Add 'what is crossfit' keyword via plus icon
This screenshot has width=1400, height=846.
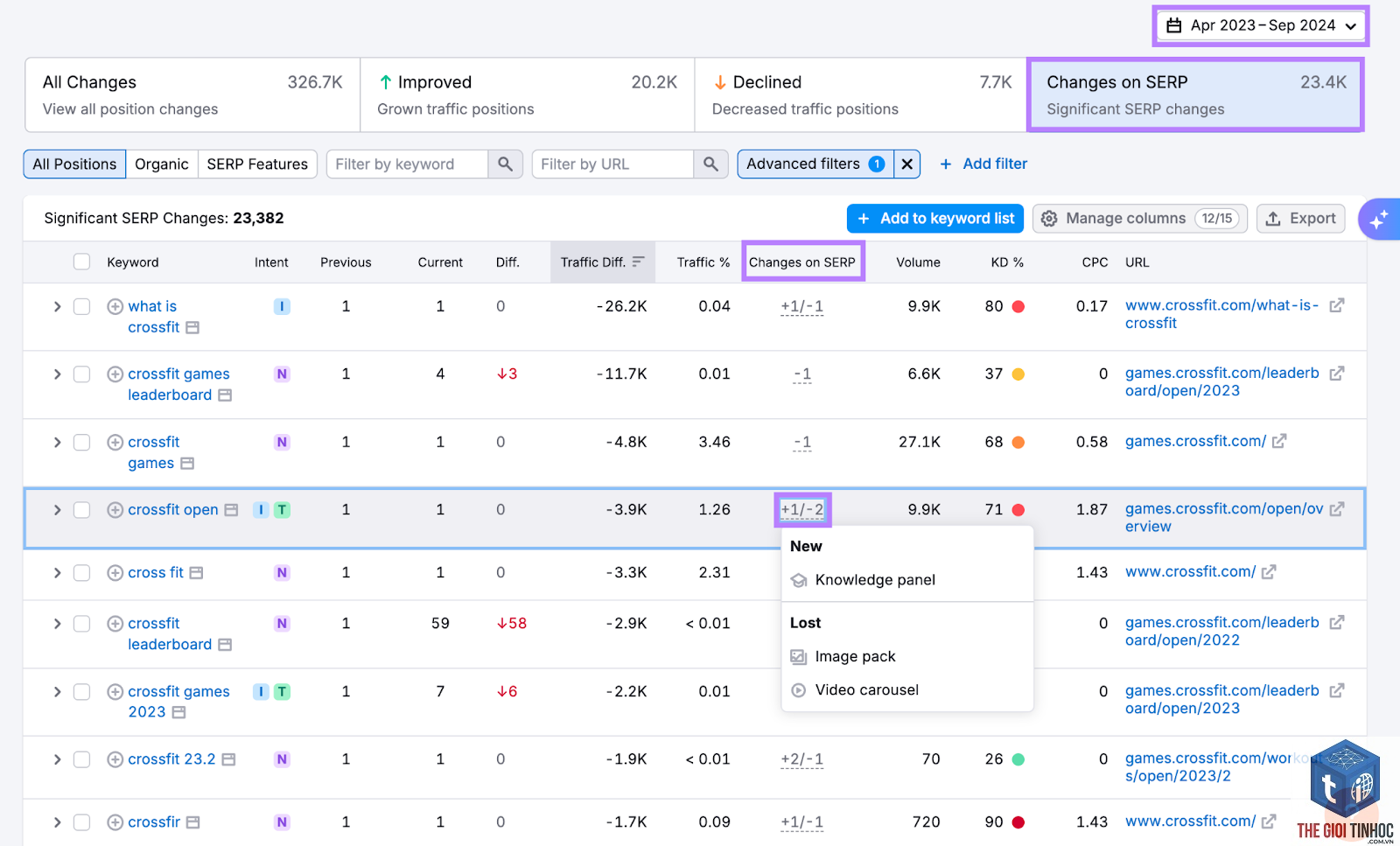(x=115, y=306)
